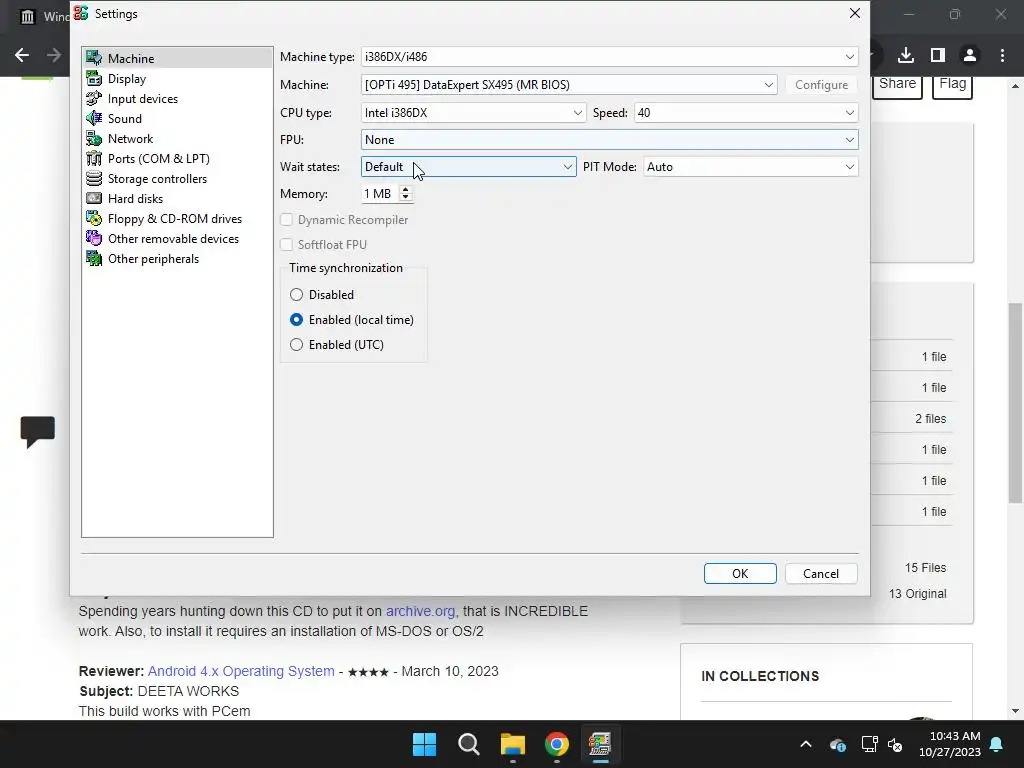The image size is (1024, 768).
Task: Select the Display settings category
Action: point(127,78)
